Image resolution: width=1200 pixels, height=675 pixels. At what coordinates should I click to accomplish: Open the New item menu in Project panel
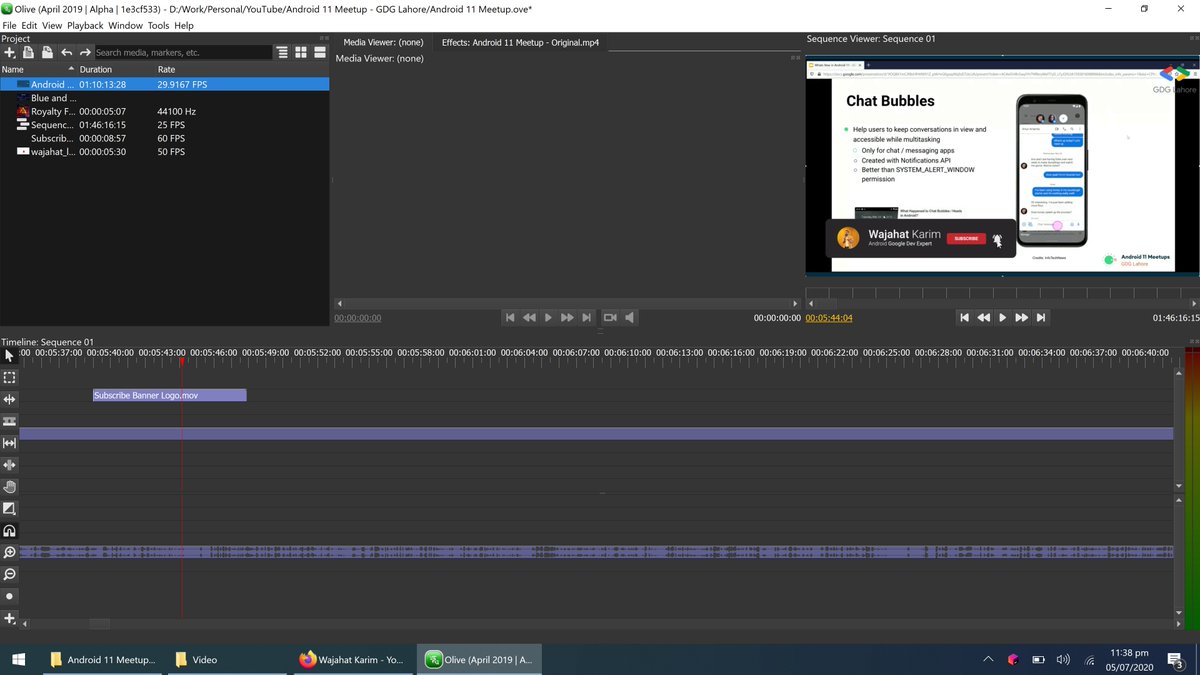9,52
